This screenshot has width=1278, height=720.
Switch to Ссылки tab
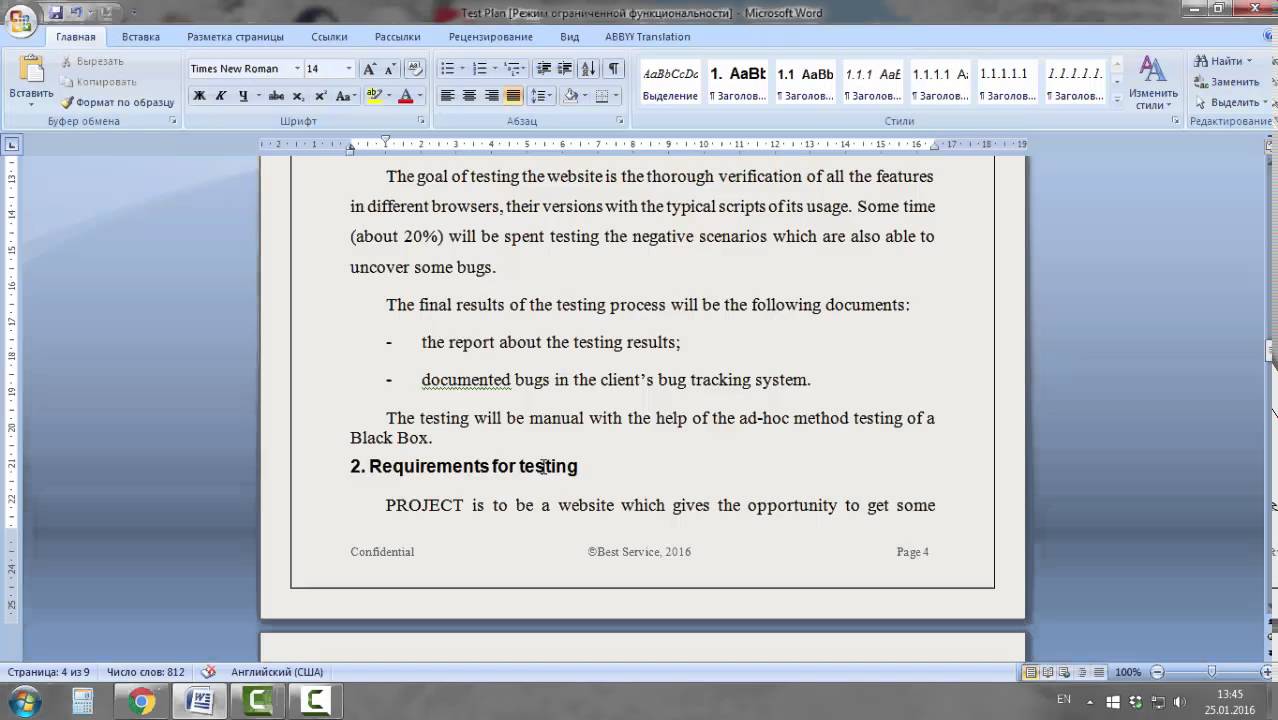pos(329,37)
